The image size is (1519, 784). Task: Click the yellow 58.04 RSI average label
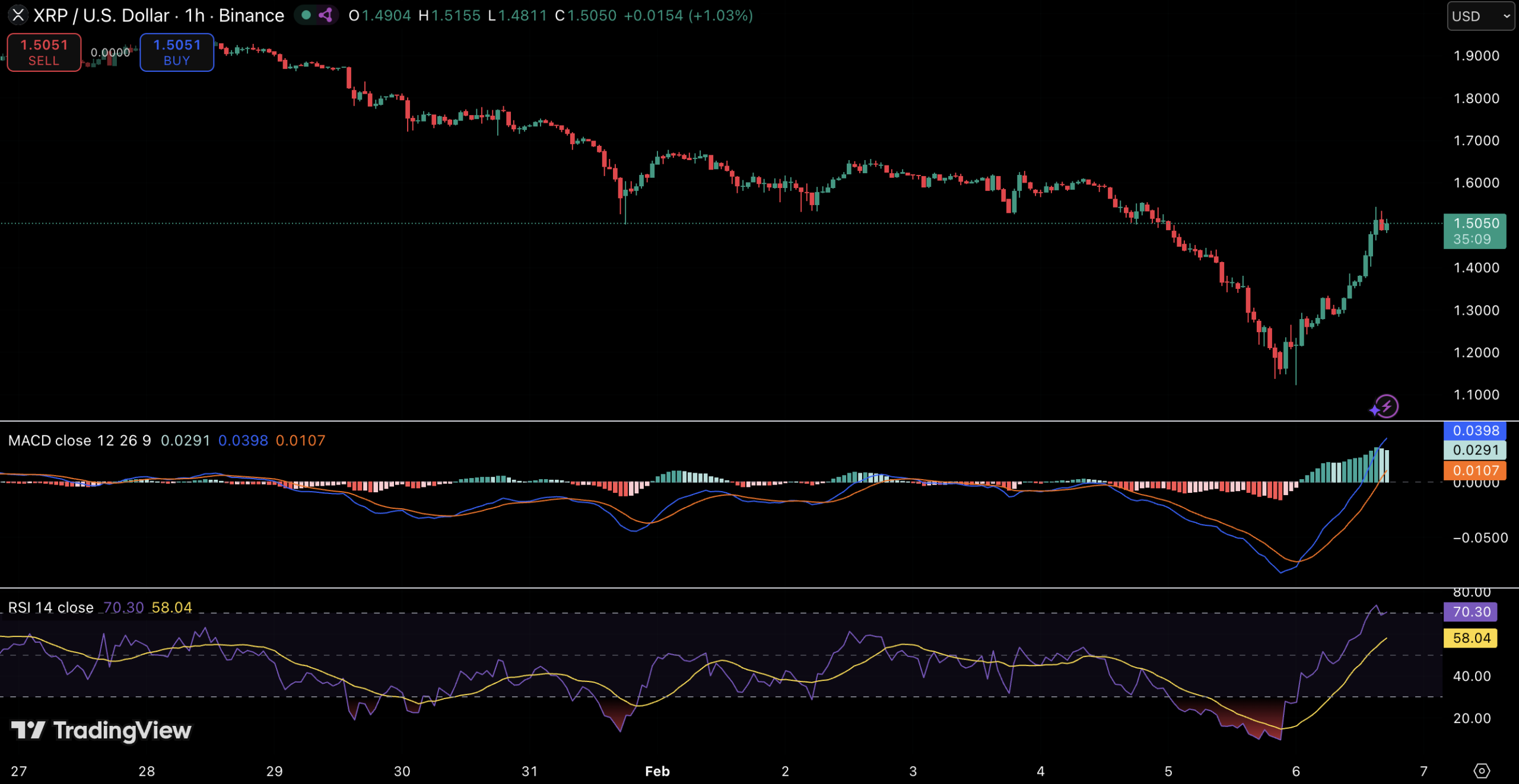tap(1470, 638)
